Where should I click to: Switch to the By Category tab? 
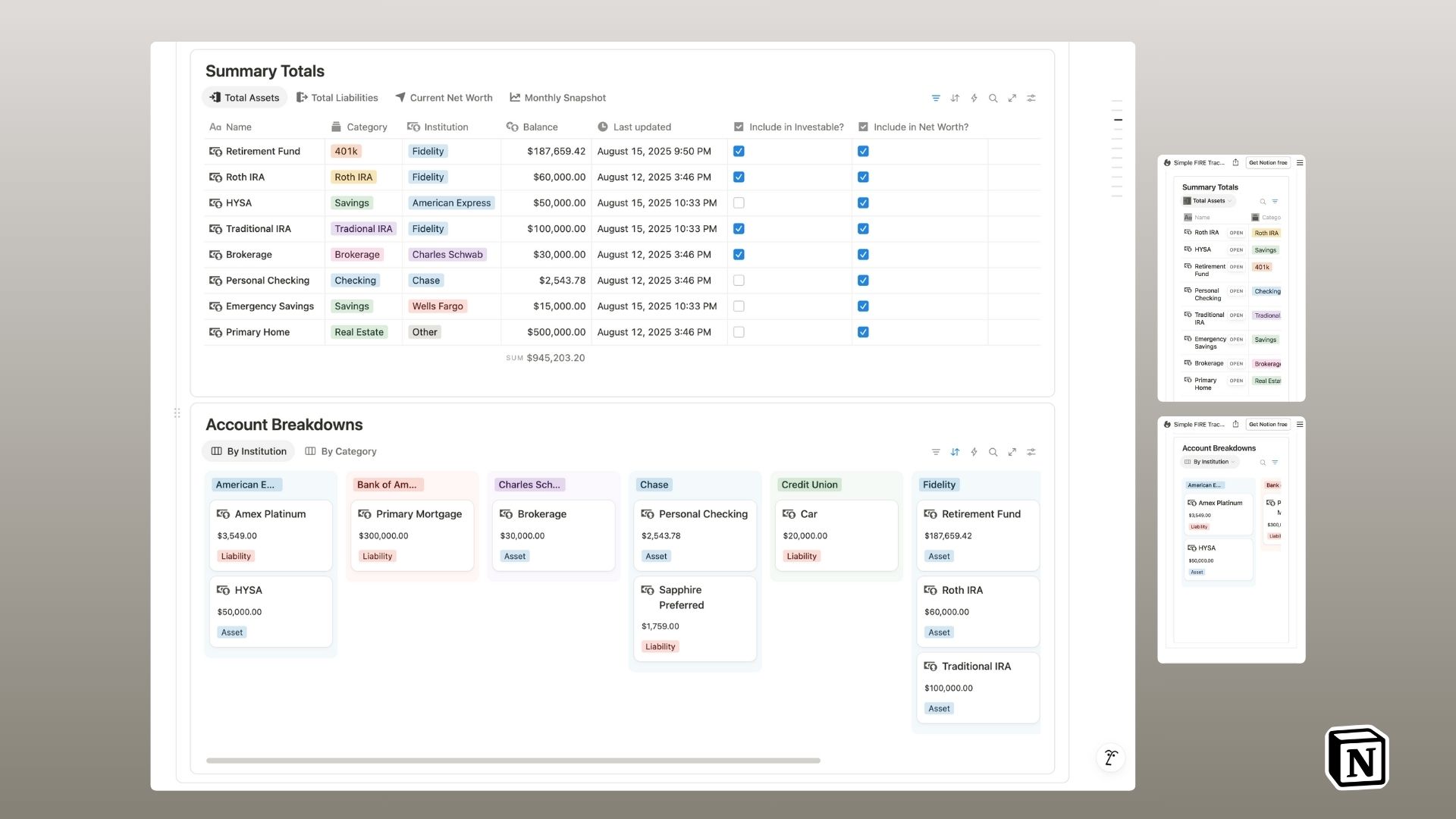click(340, 451)
